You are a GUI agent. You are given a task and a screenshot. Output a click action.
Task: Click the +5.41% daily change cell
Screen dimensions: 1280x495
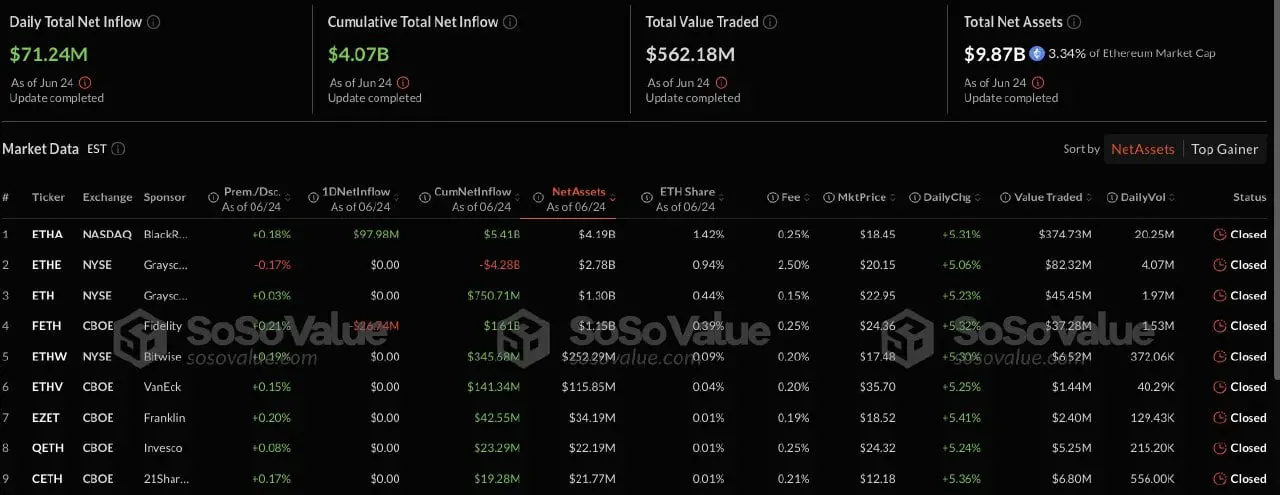[x=962, y=418]
